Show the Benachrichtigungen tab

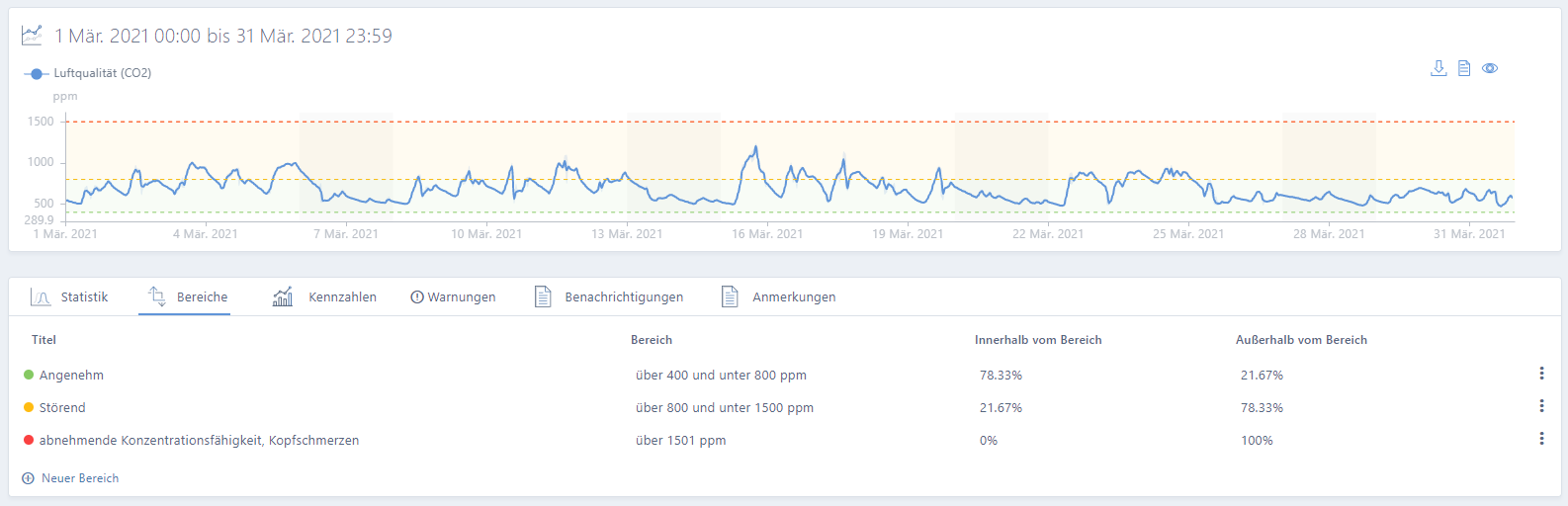point(609,296)
